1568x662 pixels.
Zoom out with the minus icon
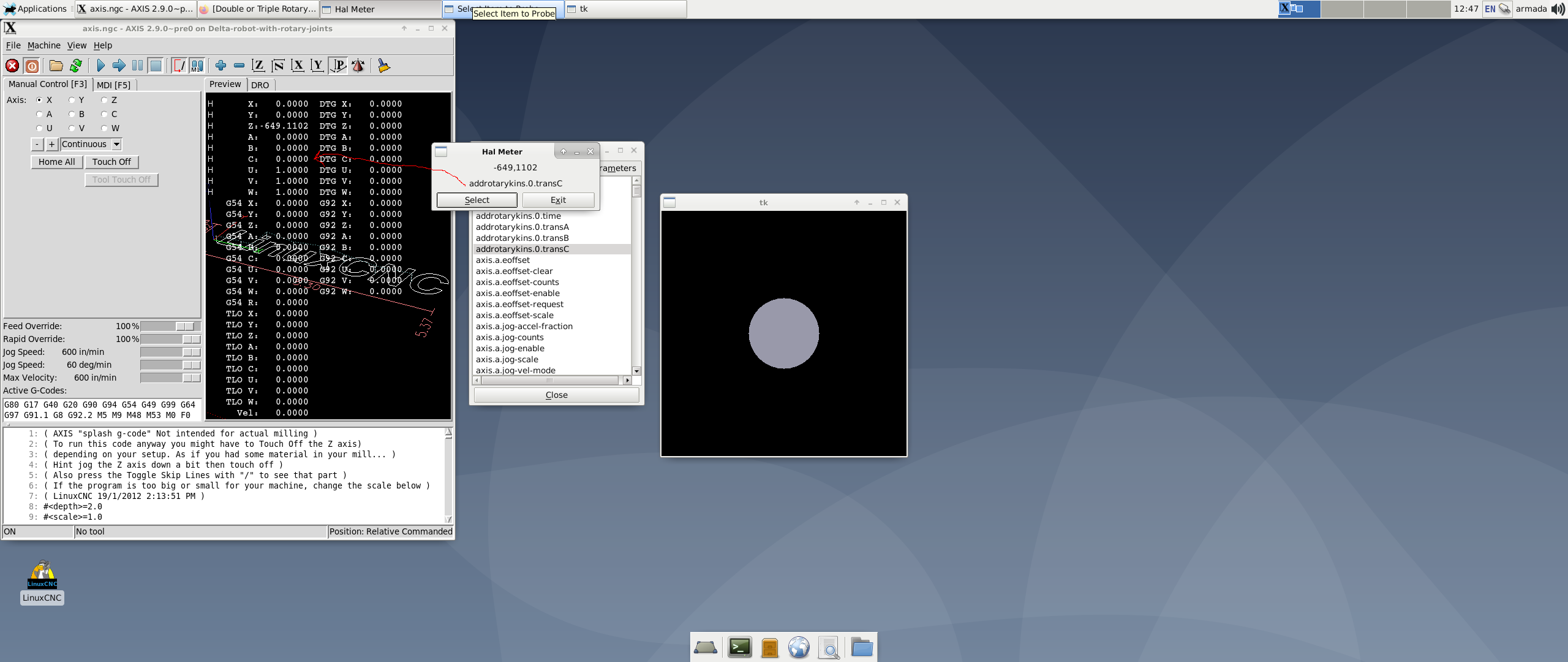coord(239,66)
